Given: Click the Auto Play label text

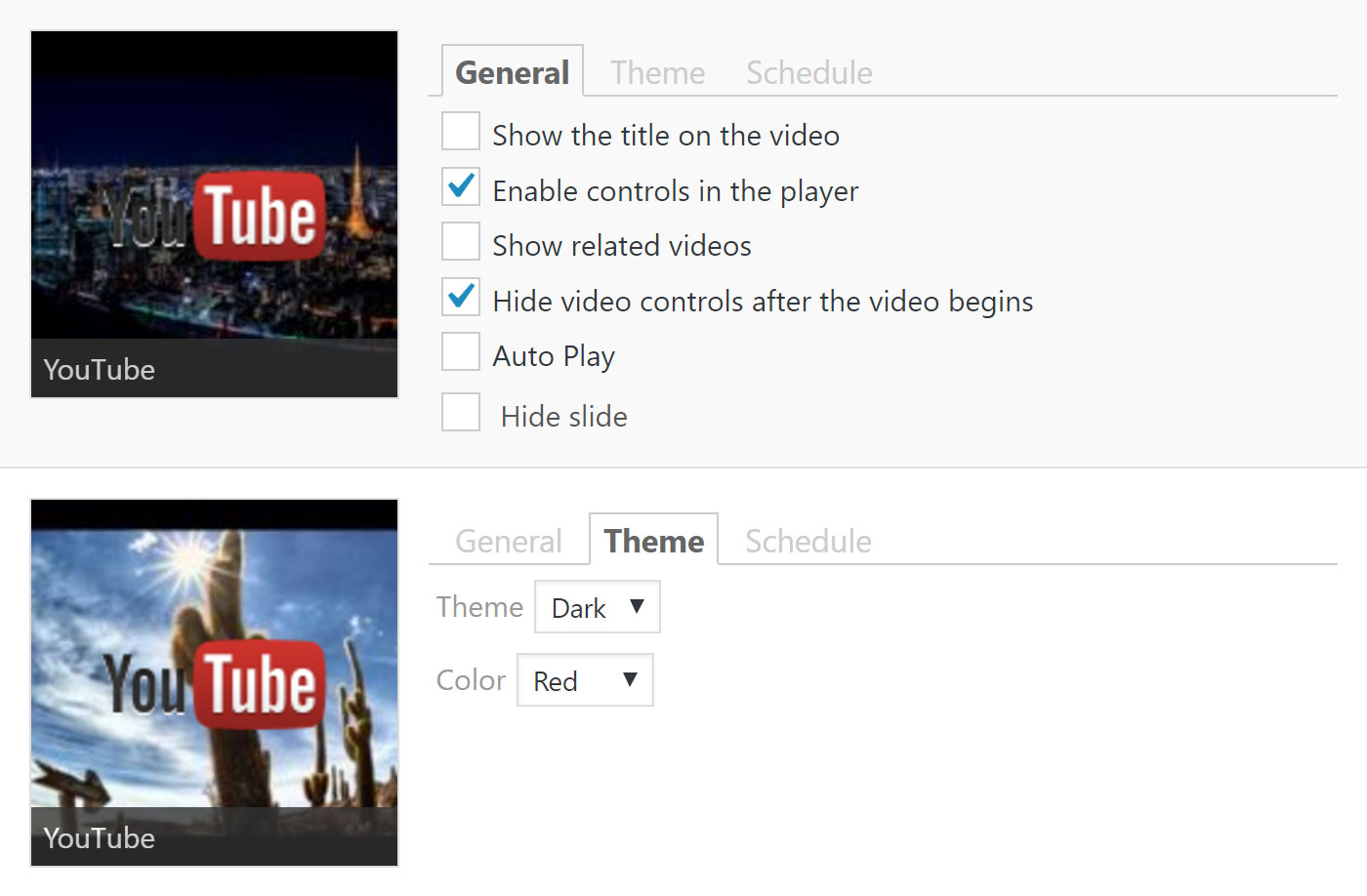Looking at the screenshot, I should (554, 357).
